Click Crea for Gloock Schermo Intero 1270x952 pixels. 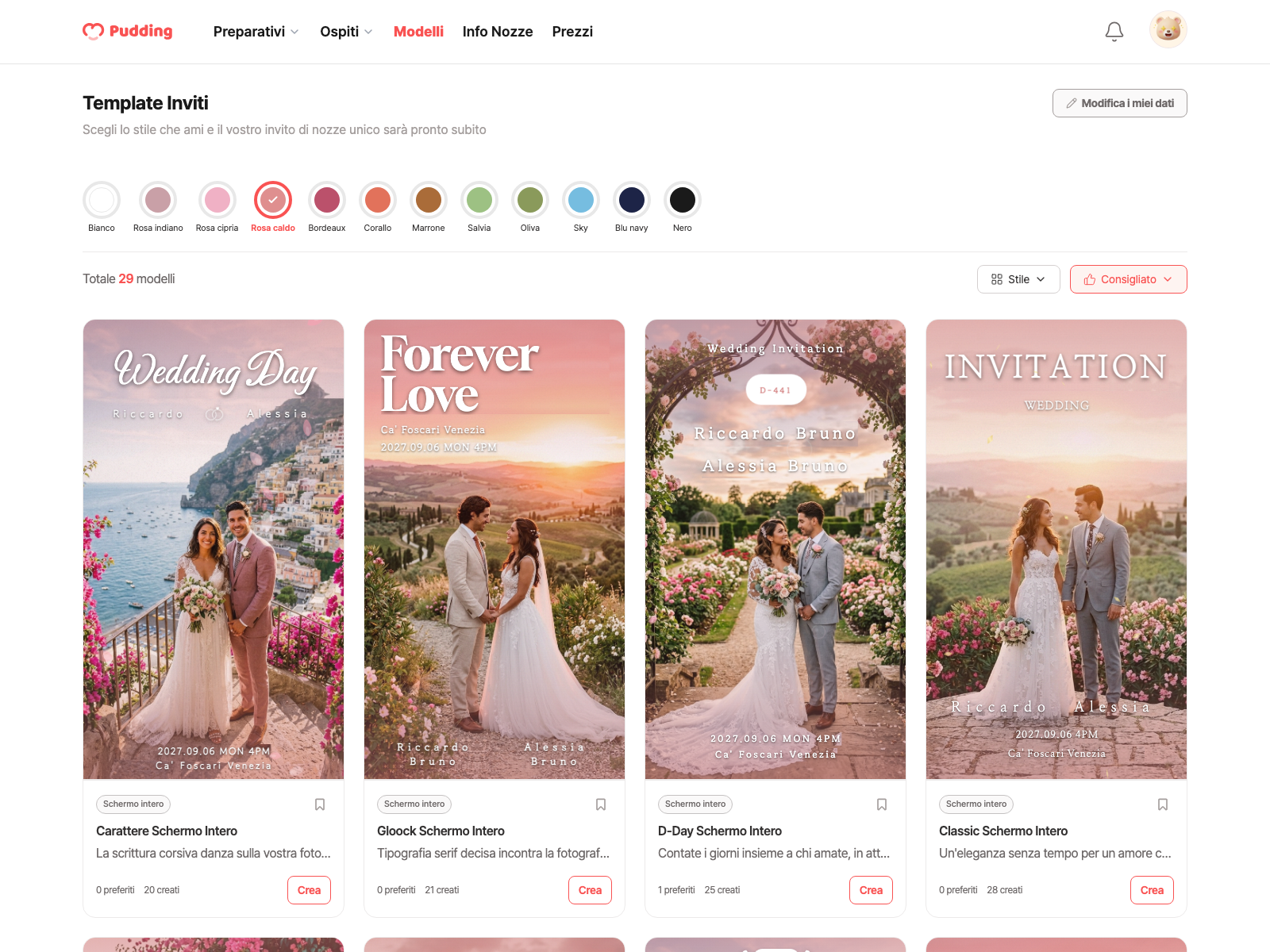[590, 890]
